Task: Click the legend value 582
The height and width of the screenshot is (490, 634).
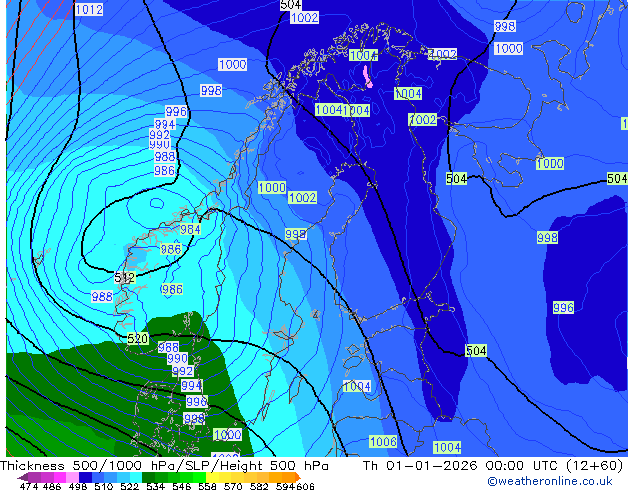Action: pos(259,486)
